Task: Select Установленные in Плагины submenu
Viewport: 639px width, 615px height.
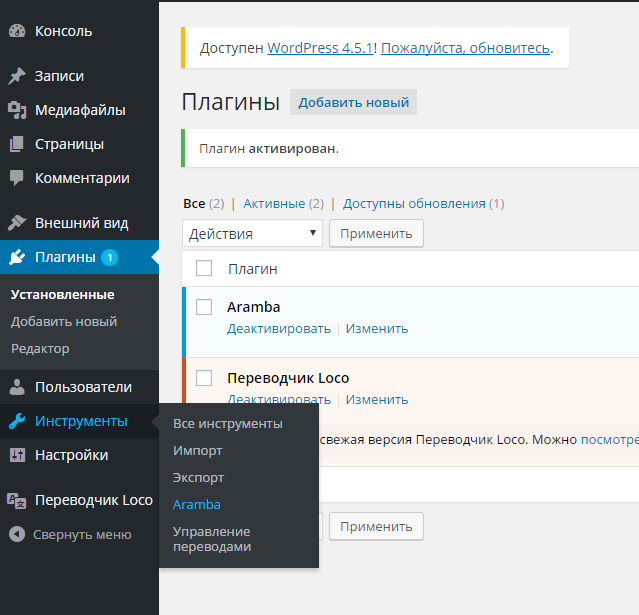Action: click(62, 295)
